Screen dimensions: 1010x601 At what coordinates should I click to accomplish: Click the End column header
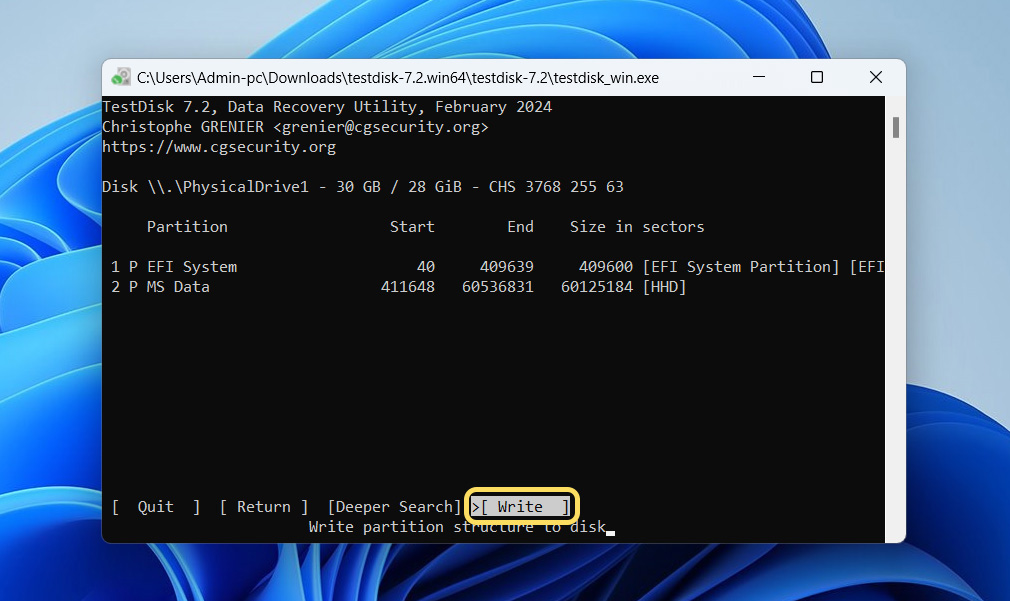point(520,227)
